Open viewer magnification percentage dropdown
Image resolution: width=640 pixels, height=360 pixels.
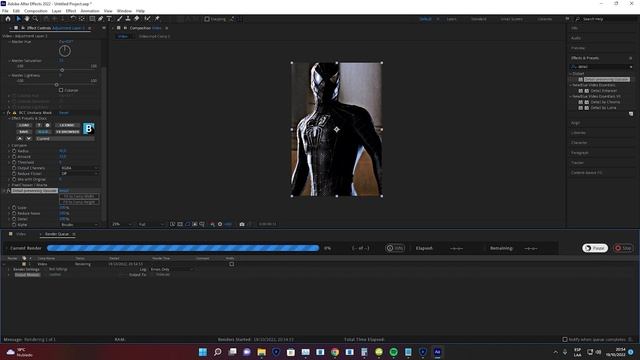coord(122,224)
